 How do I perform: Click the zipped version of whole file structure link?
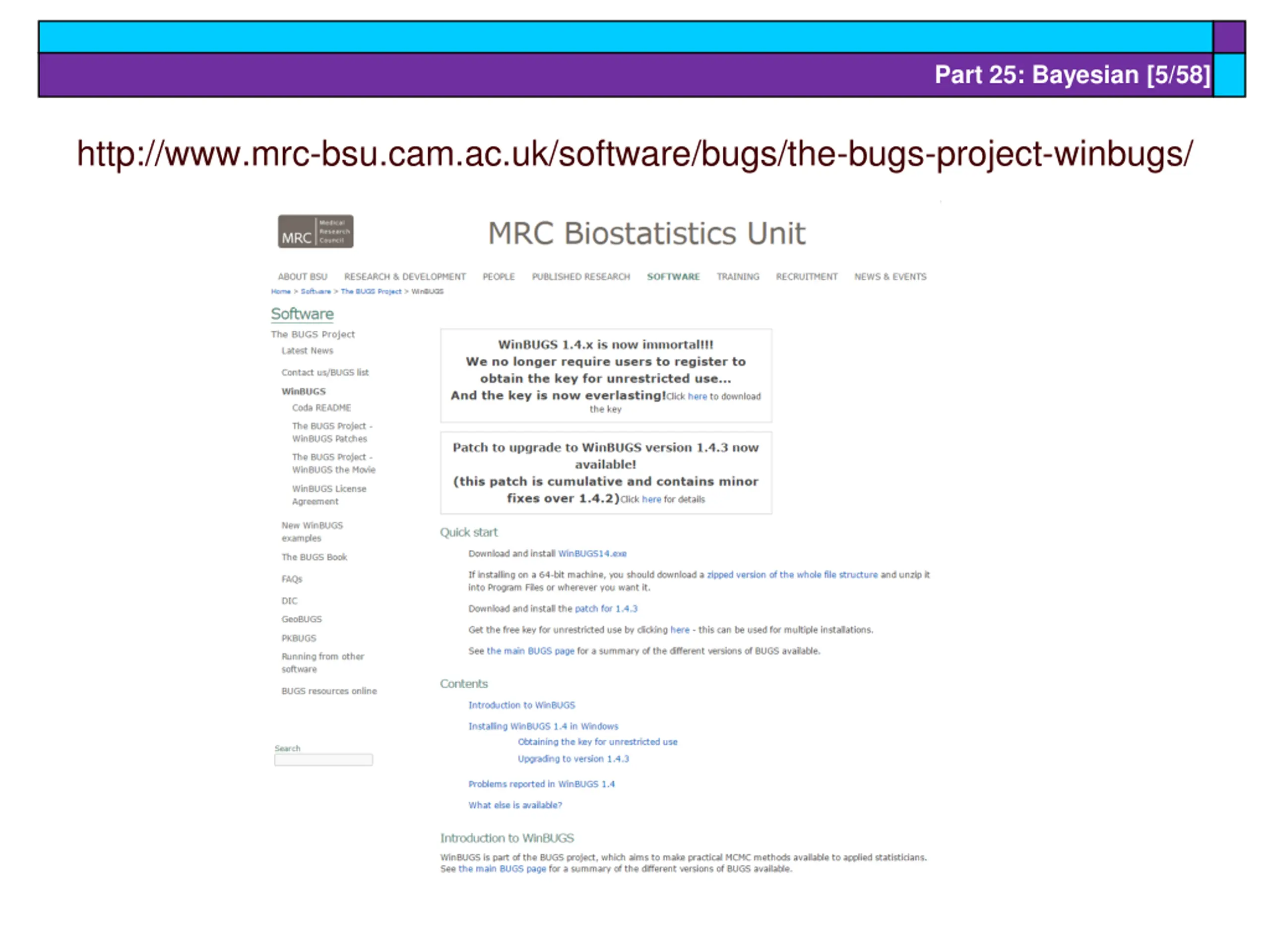pyautogui.click(x=792, y=574)
